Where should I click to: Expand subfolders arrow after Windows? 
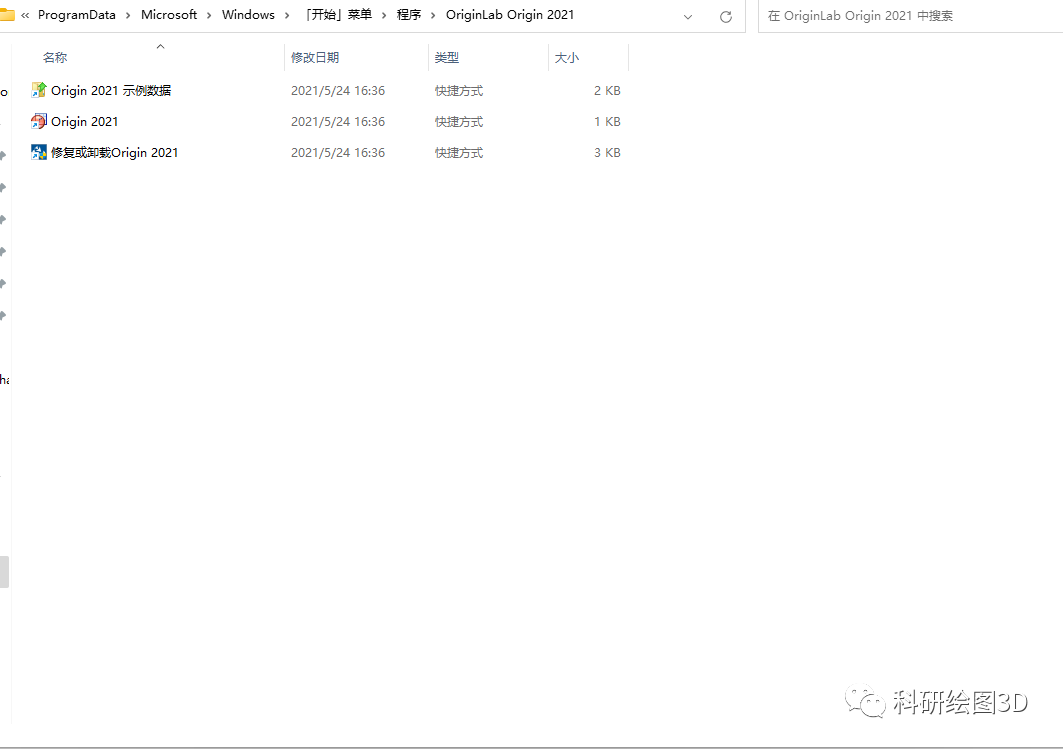click(287, 16)
